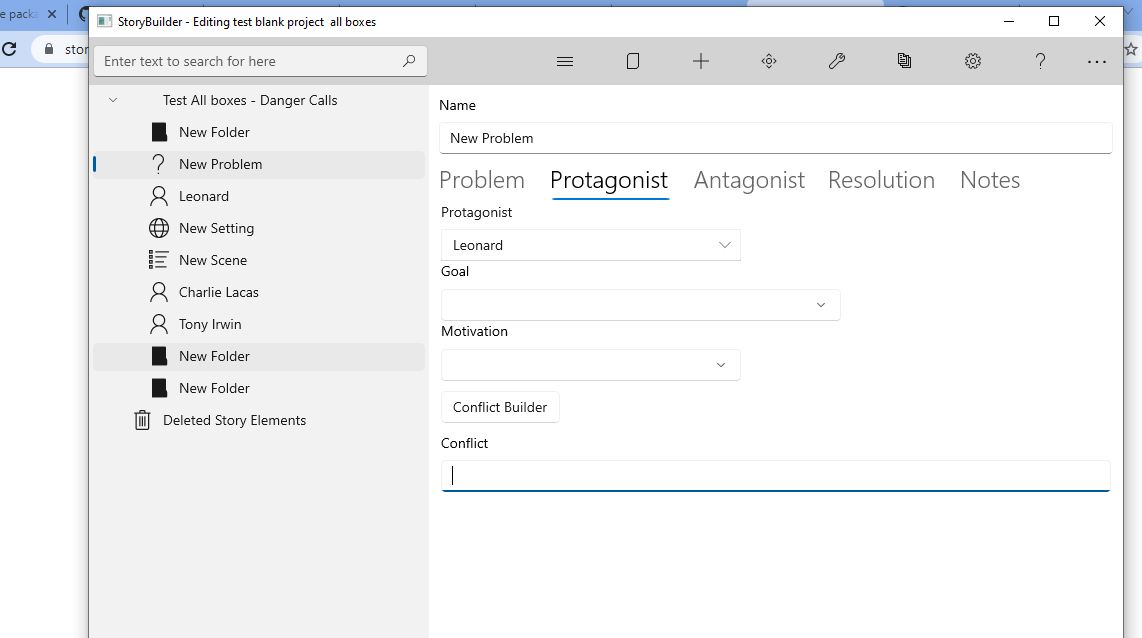Switch to the Antagonist tab

tap(749, 180)
